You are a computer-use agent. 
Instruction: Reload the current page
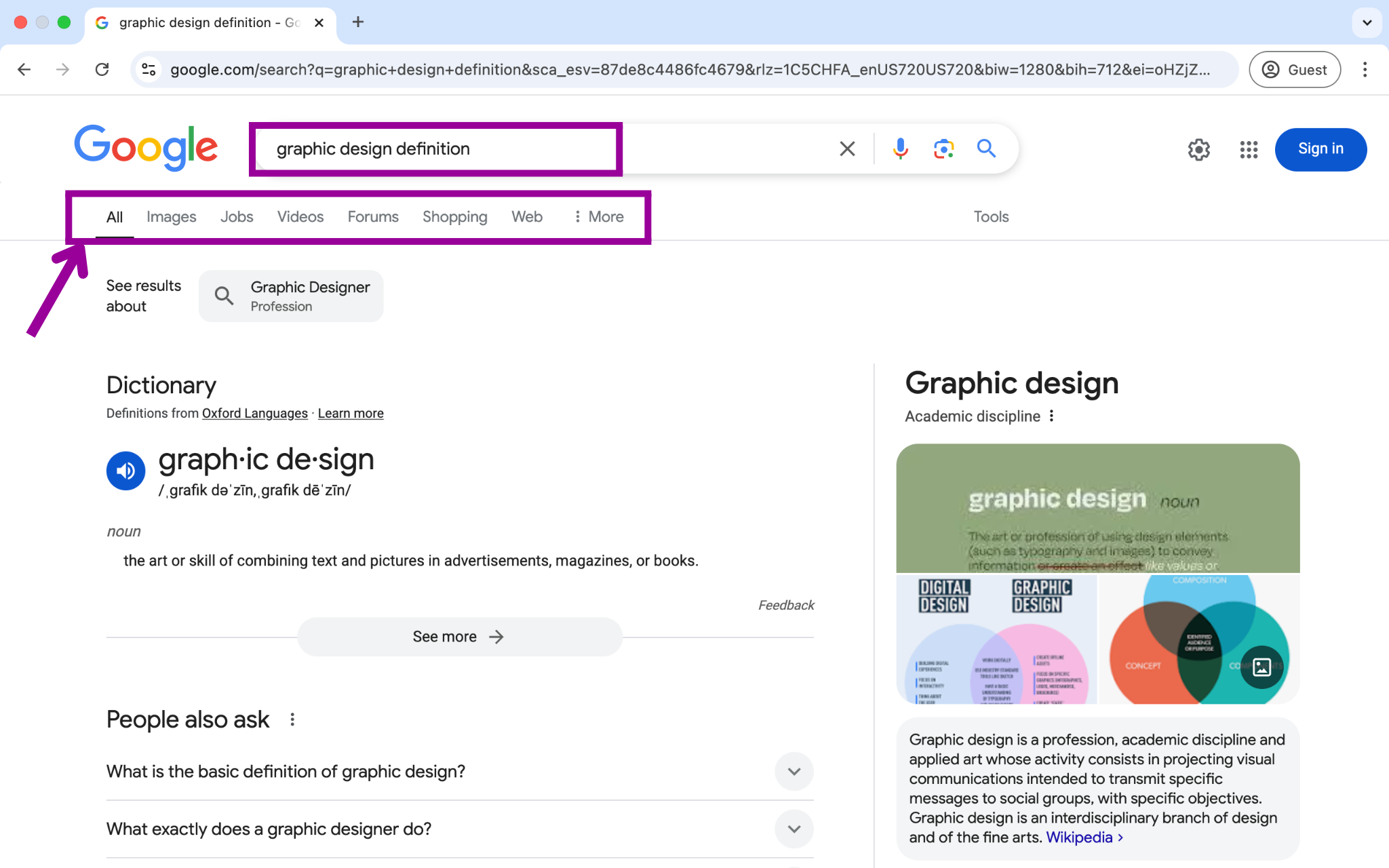tap(102, 69)
